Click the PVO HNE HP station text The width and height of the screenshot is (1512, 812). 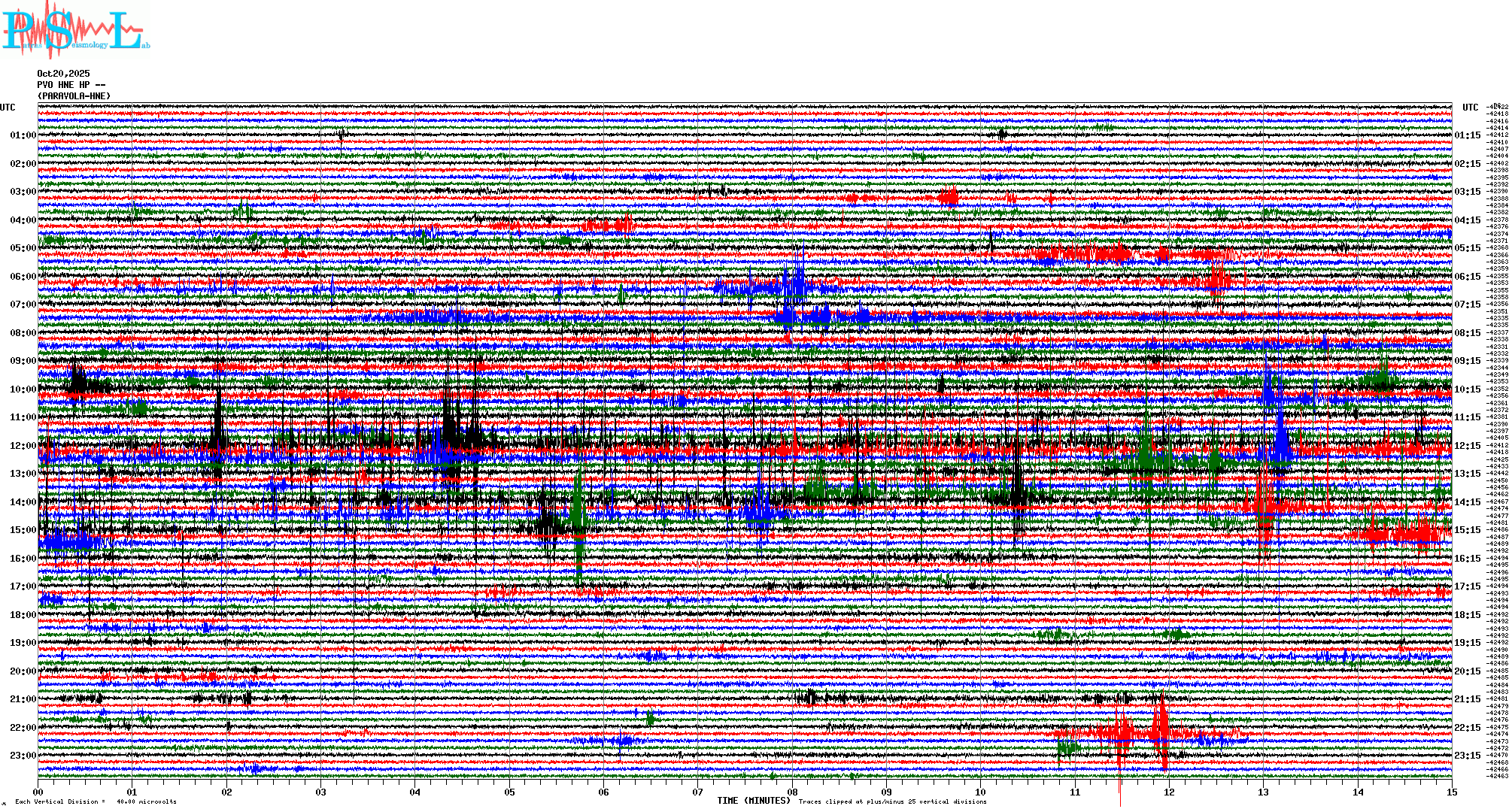71,85
